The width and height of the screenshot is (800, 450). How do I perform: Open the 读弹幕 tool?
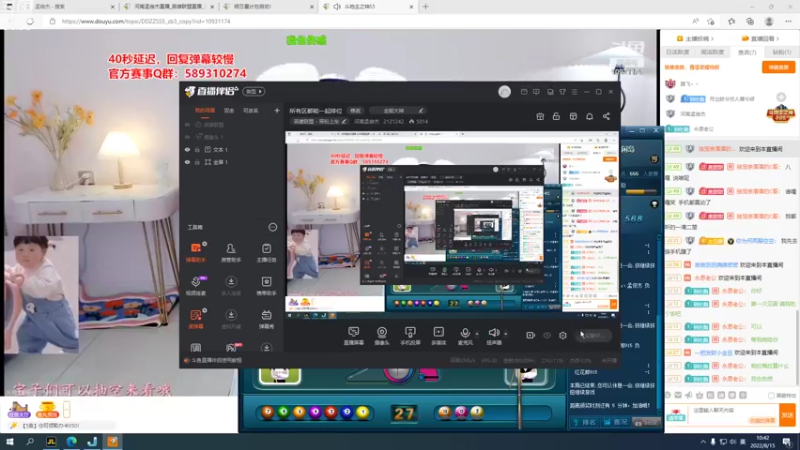pos(196,318)
